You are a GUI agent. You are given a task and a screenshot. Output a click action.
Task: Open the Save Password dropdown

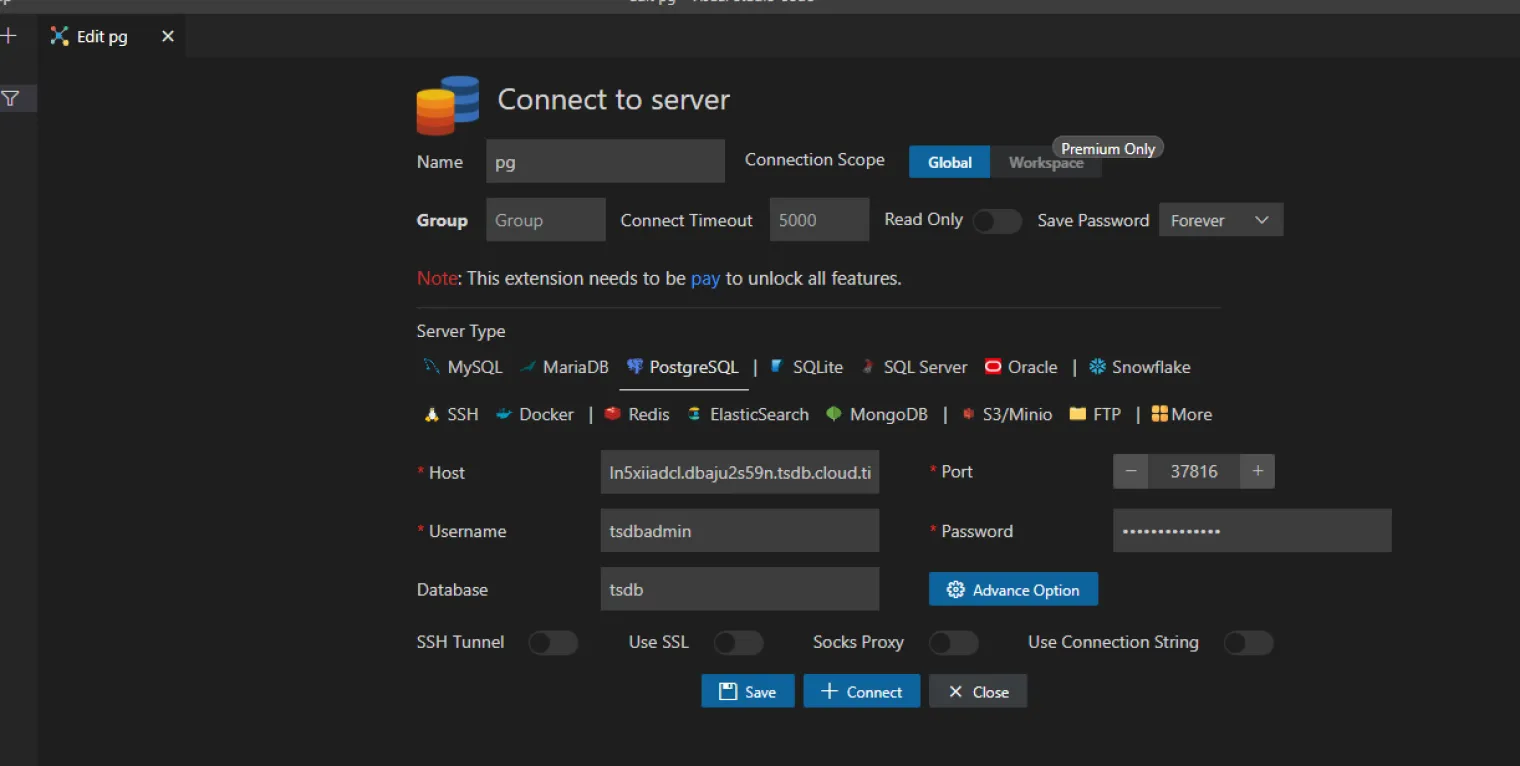(x=1220, y=220)
